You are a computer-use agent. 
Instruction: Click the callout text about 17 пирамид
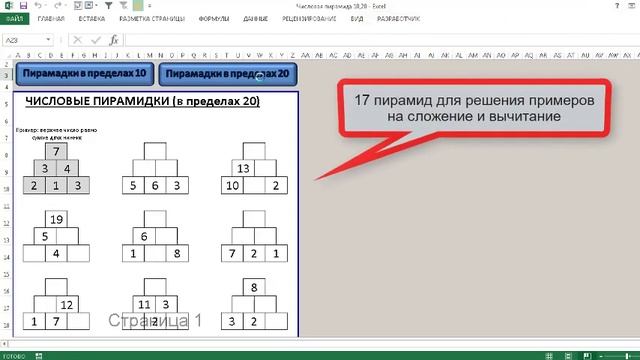point(474,108)
